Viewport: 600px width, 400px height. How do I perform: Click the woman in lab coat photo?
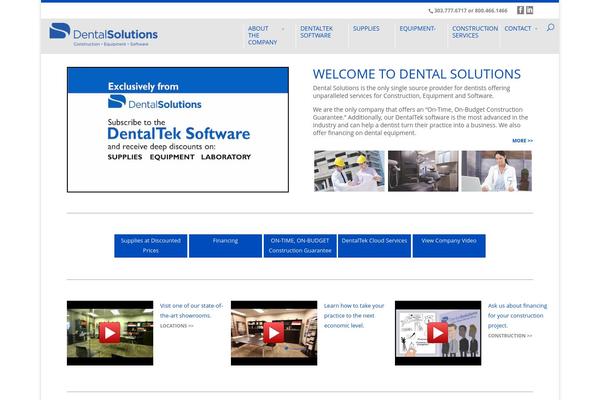tap(496, 171)
